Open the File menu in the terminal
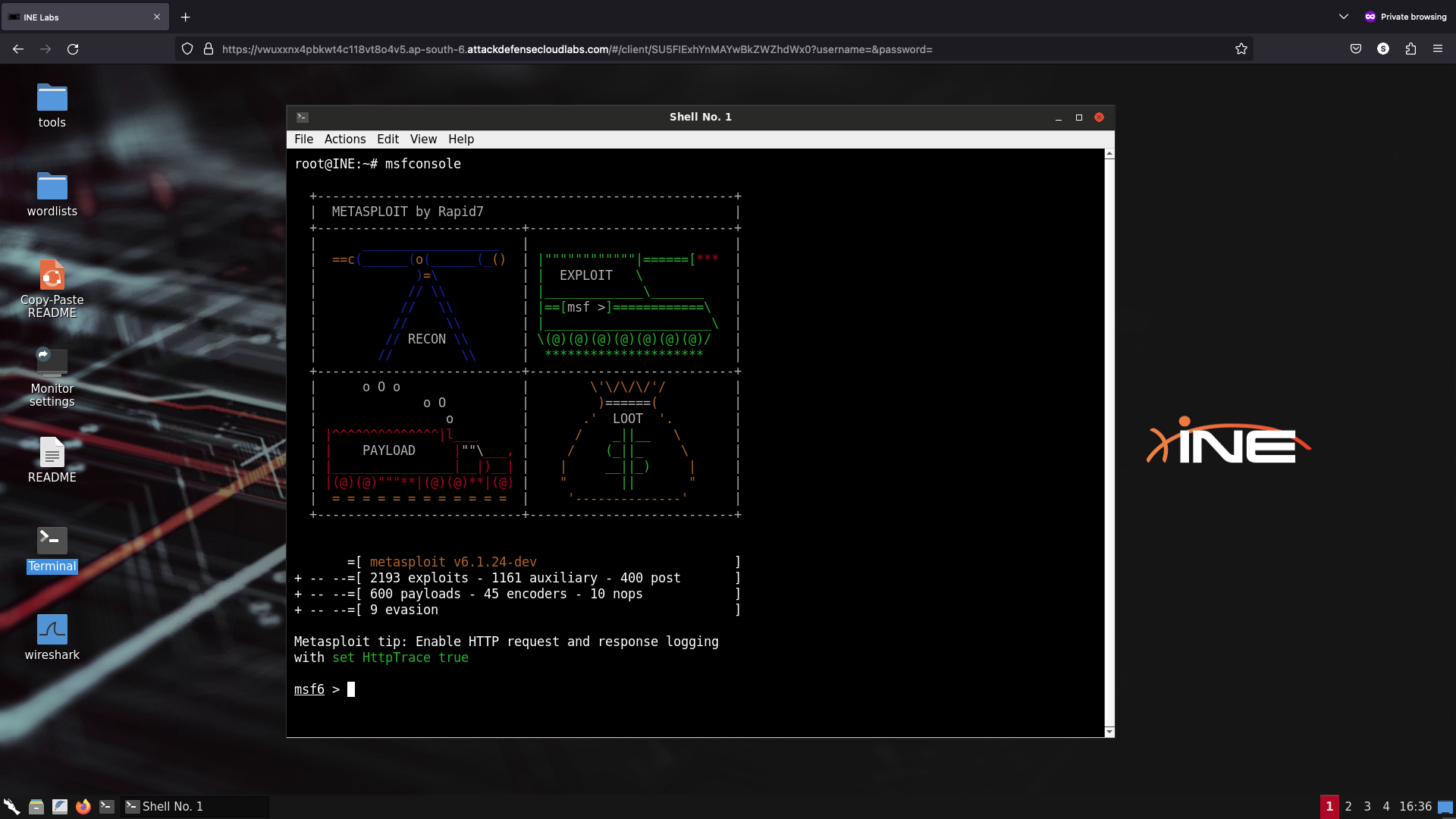The width and height of the screenshot is (1456, 819). click(303, 140)
